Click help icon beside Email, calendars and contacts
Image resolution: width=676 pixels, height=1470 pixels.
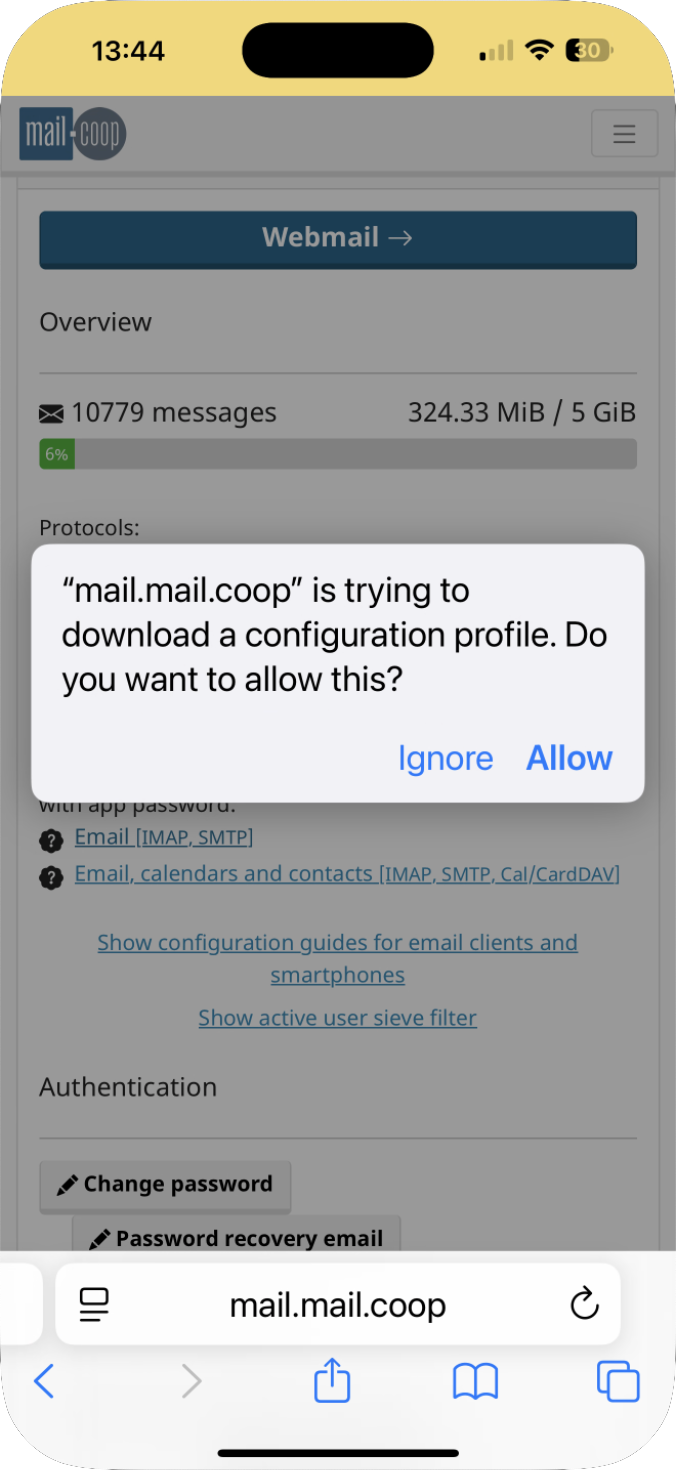(51, 877)
